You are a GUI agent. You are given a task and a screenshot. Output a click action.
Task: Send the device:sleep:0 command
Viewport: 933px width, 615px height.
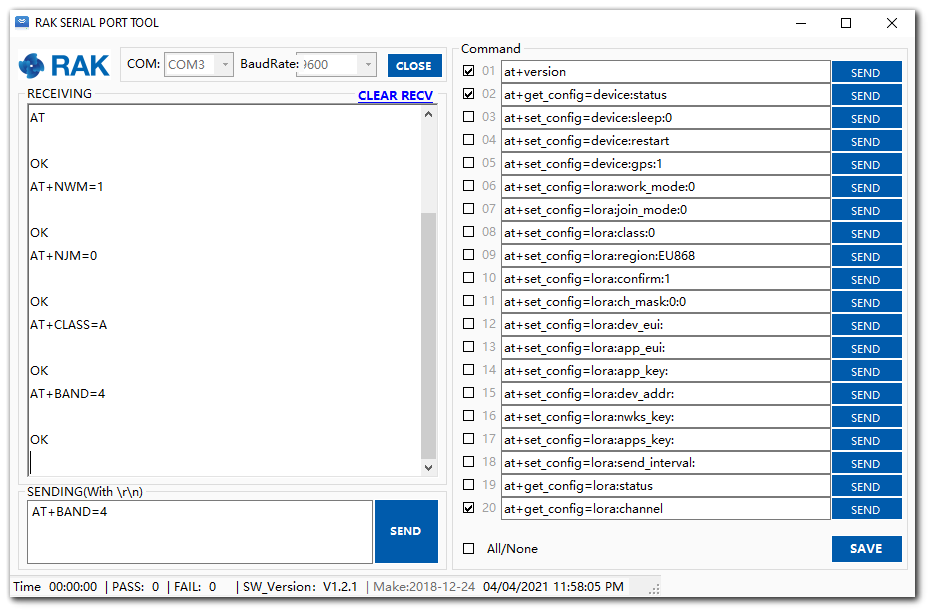tap(866, 118)
